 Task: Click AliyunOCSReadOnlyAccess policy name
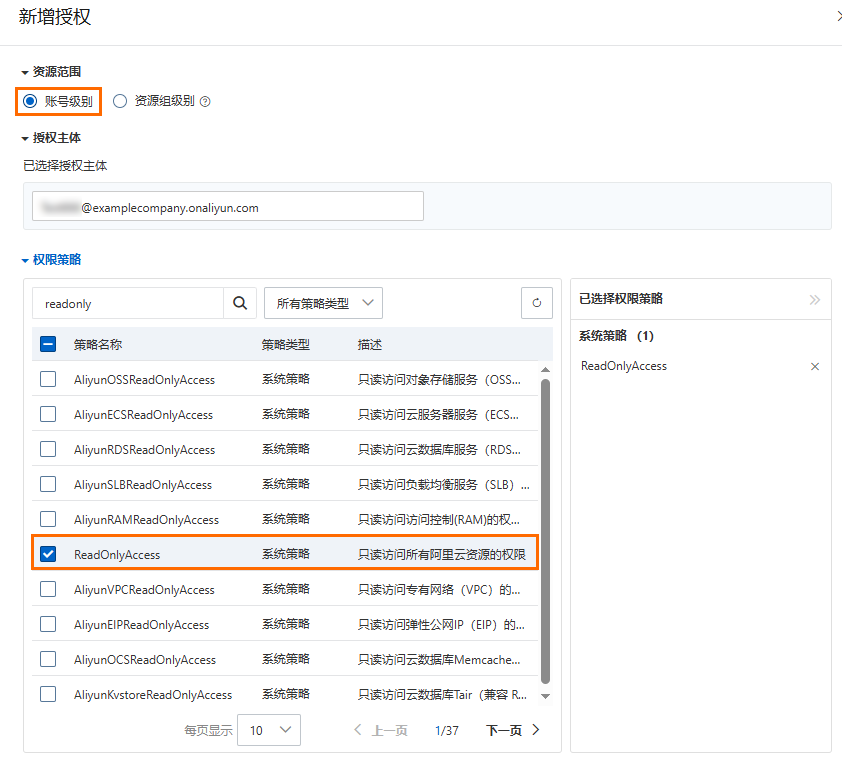(145, 659)
